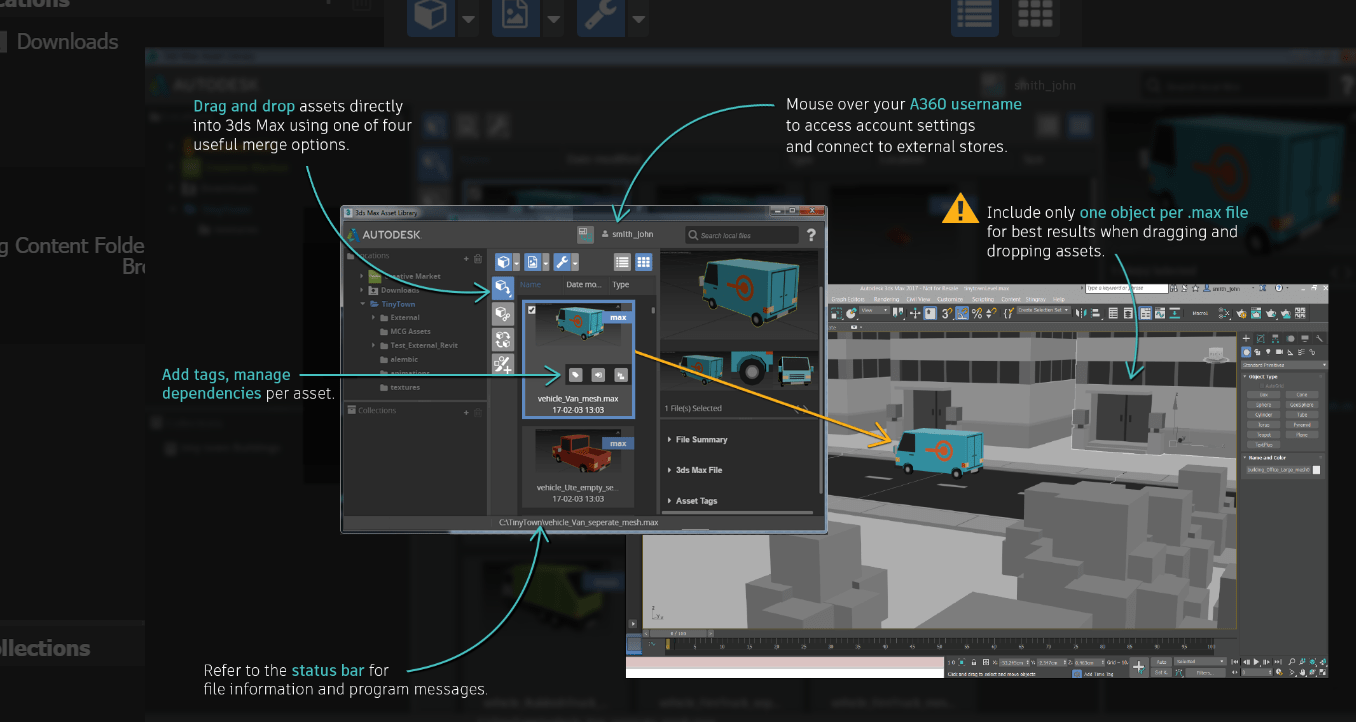Viewport: 1356px width, 722px height.
Task: Click the 0 / 100 time slider in 3ds Max
Action: 677,633
